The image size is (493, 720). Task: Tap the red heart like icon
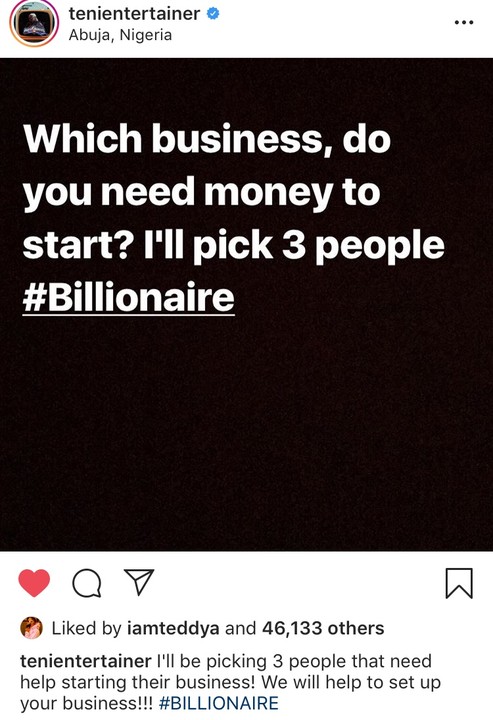point(34,583)
